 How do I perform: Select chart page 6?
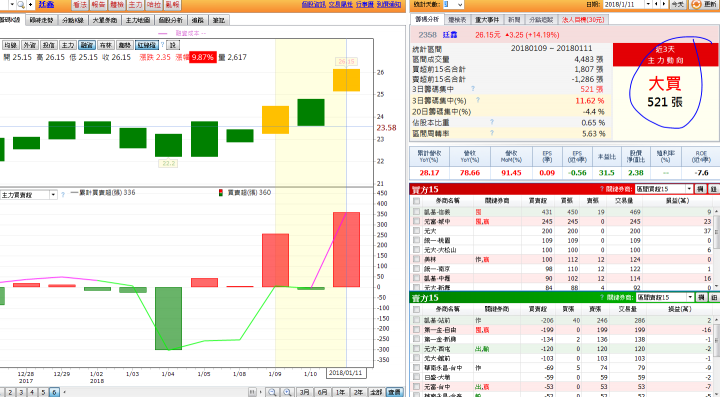click(x=54, y=392)
